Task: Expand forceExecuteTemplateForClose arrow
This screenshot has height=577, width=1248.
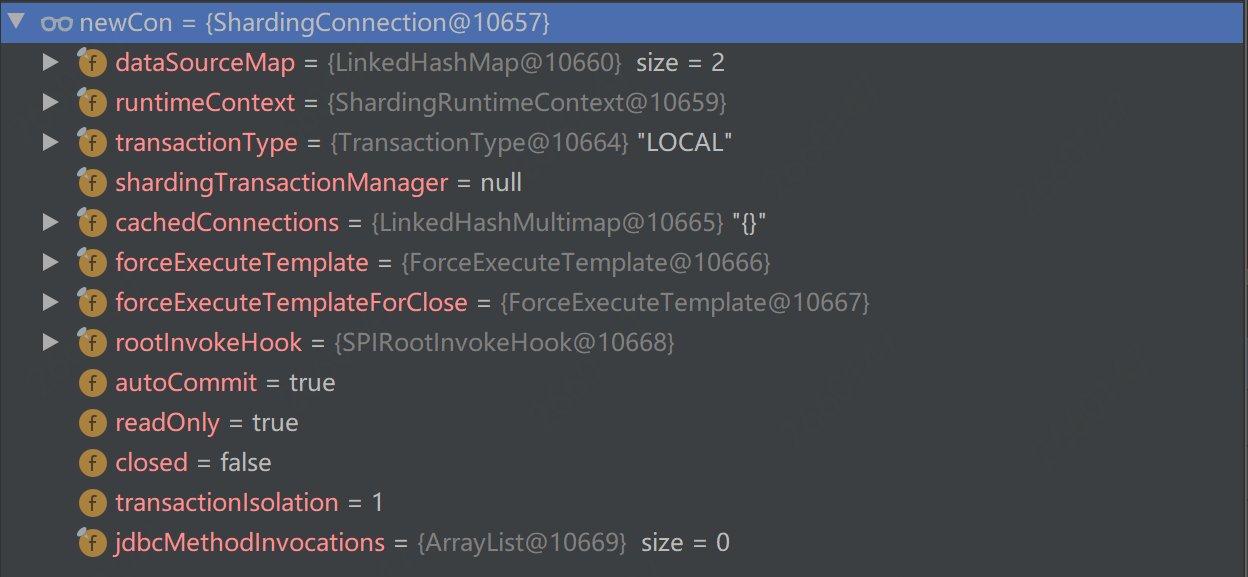Action: pos(50,303)
